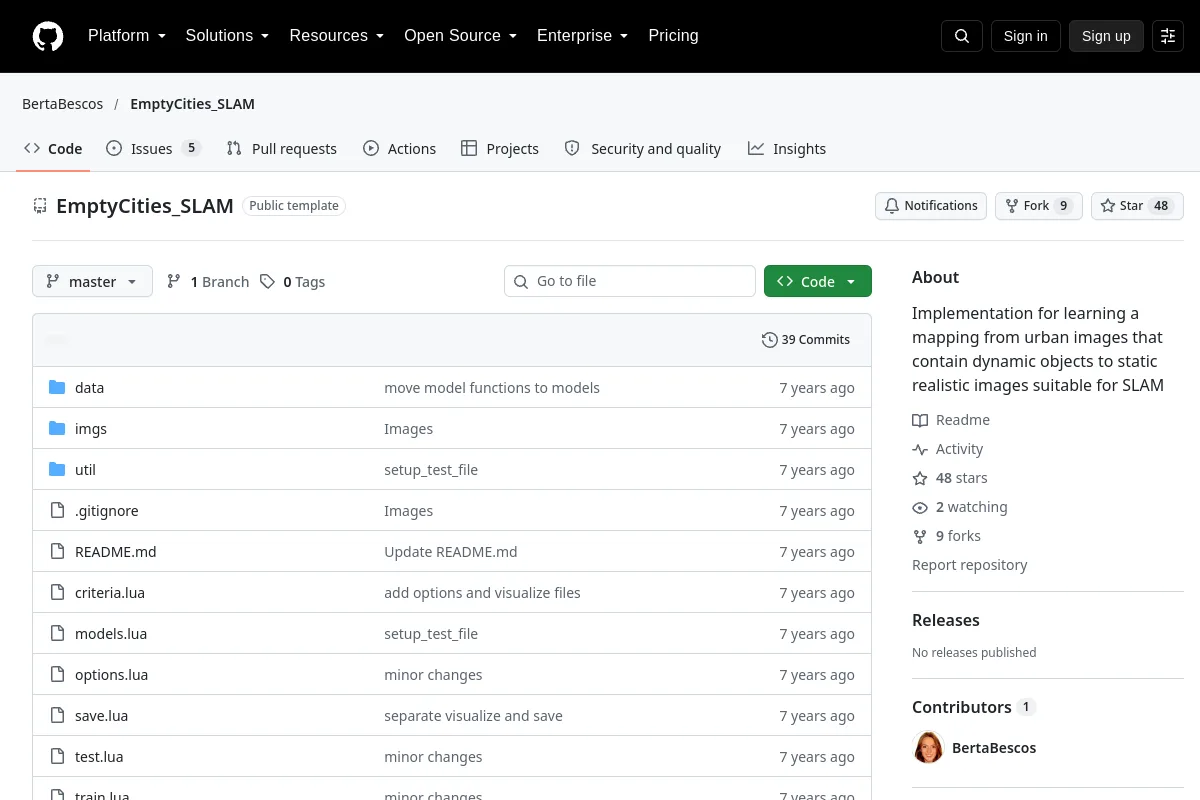This screenshot has width=1200, height=800.
Task: Open the master branch selector dropdown
Action: click(x=92, y=282)
